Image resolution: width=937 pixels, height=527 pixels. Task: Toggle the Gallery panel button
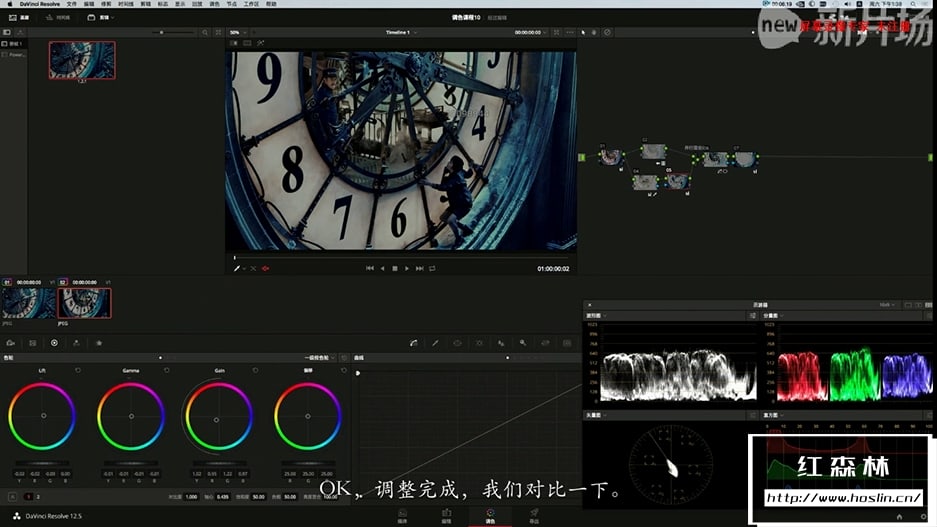tap(19, 17)
